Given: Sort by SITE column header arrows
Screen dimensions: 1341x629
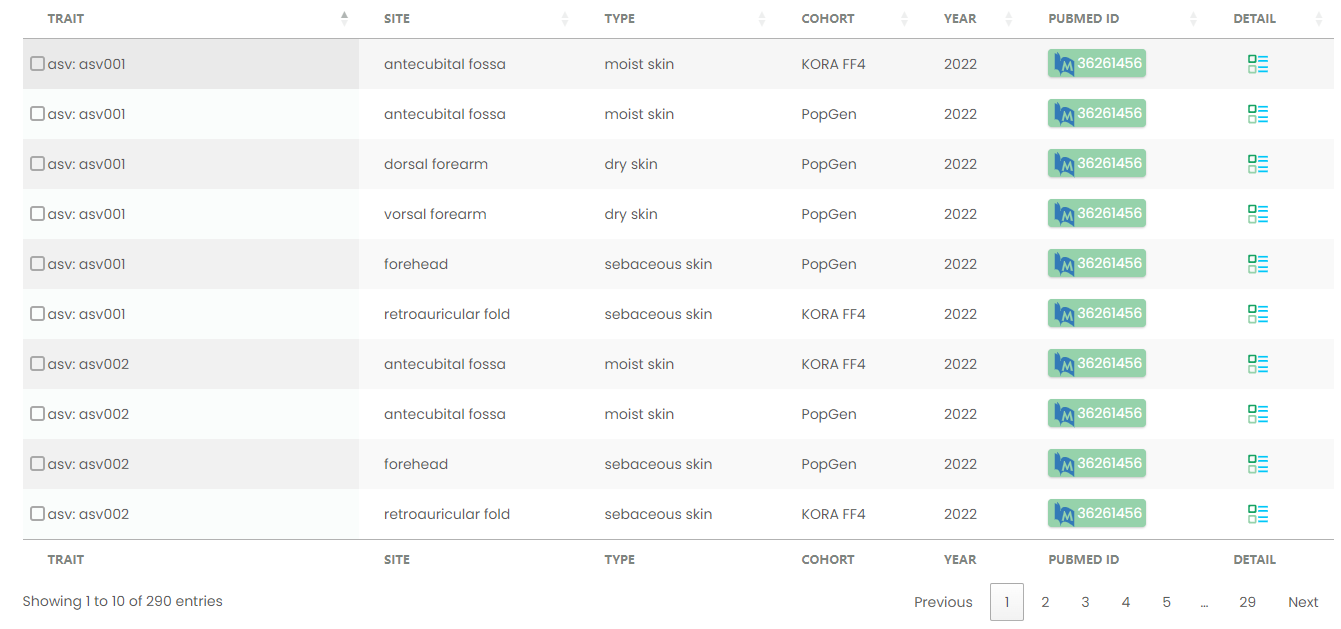Looking at the screenshot, I should 565,19.
